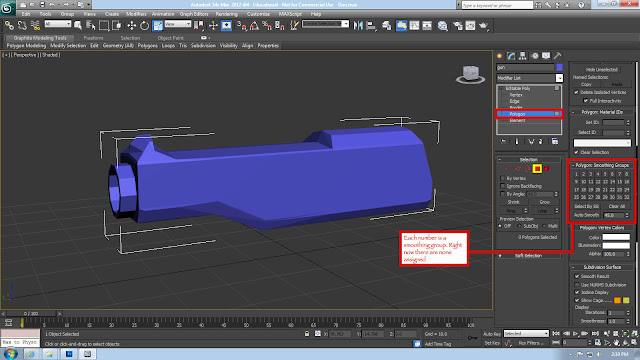Image resolution: width=640 pixels, height=360 pixels.
Task: Choose the Rectangular Selection Region tool
Action: tap(104, 26)
